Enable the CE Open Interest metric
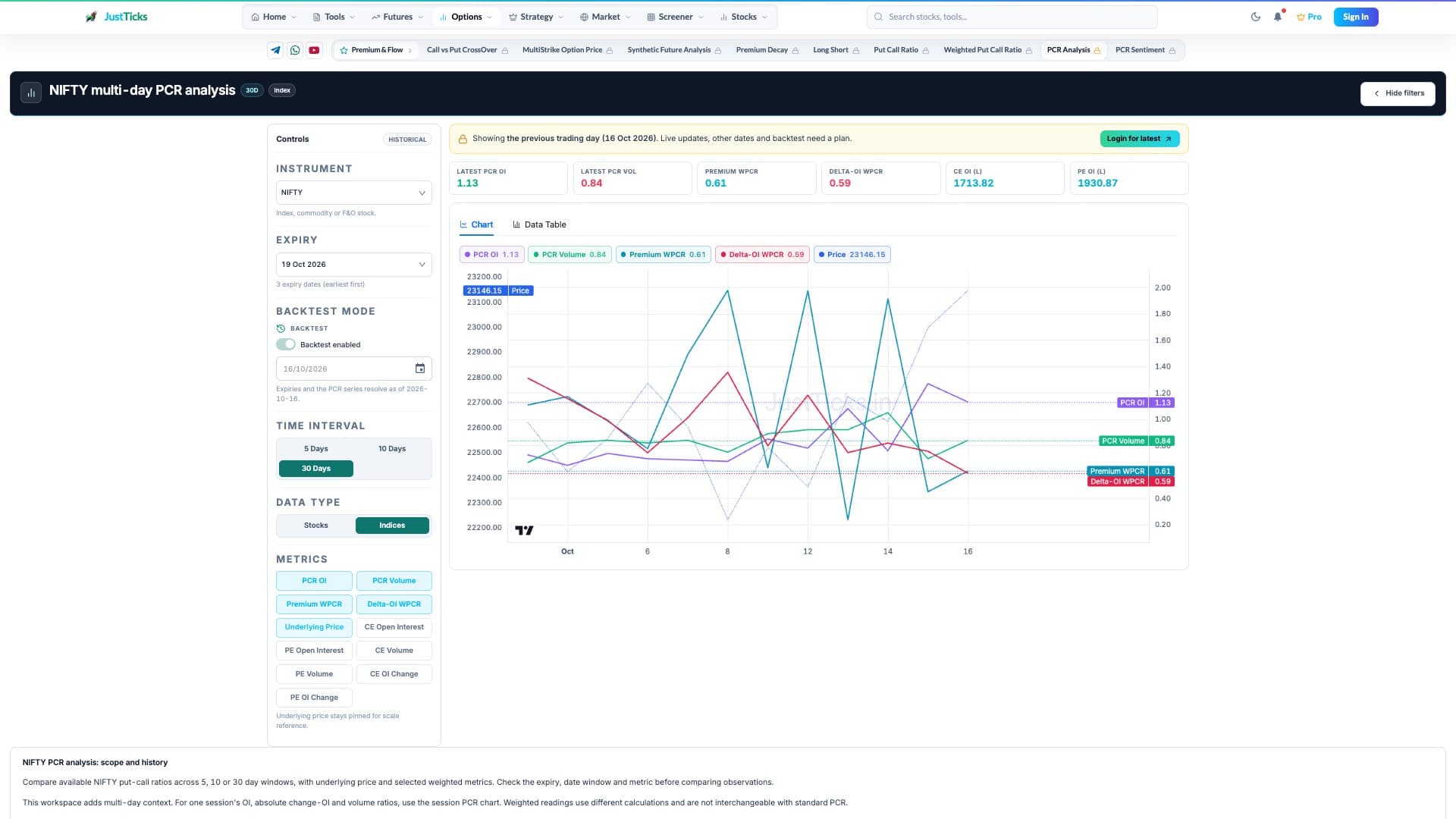 point(394,627)
